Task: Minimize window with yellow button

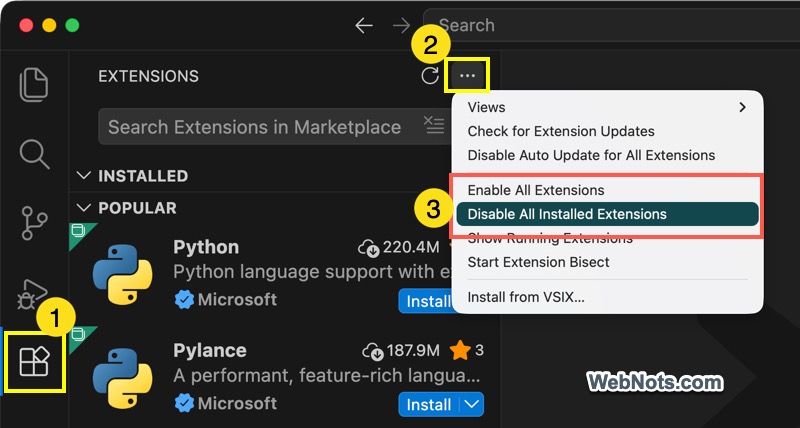Action: (x=49, y=25)
